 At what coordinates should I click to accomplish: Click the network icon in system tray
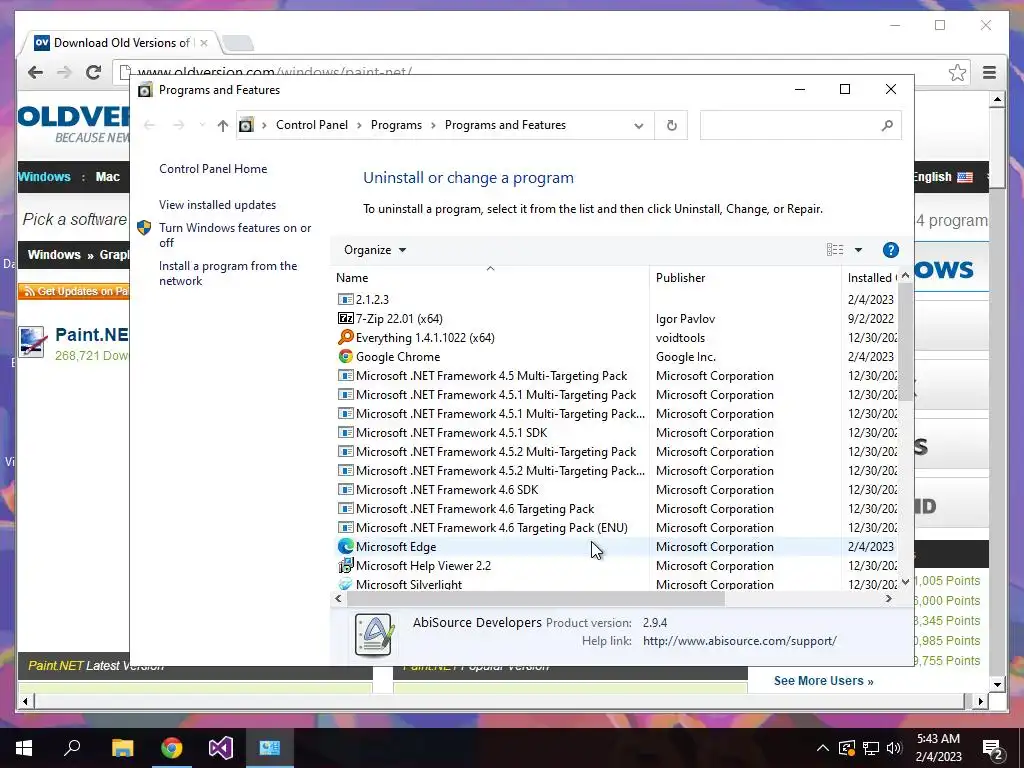tap(871, 748)
